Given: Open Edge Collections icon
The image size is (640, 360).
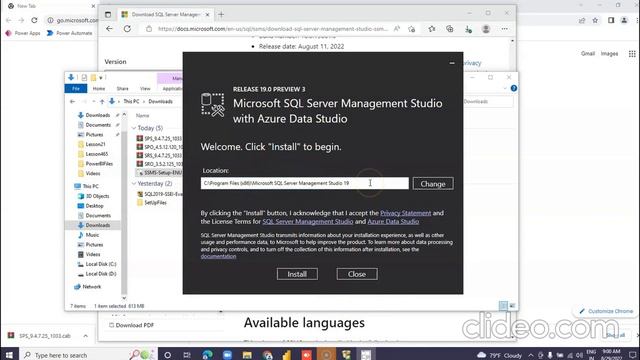Looking at the screenshot, I should click(449, 29).
